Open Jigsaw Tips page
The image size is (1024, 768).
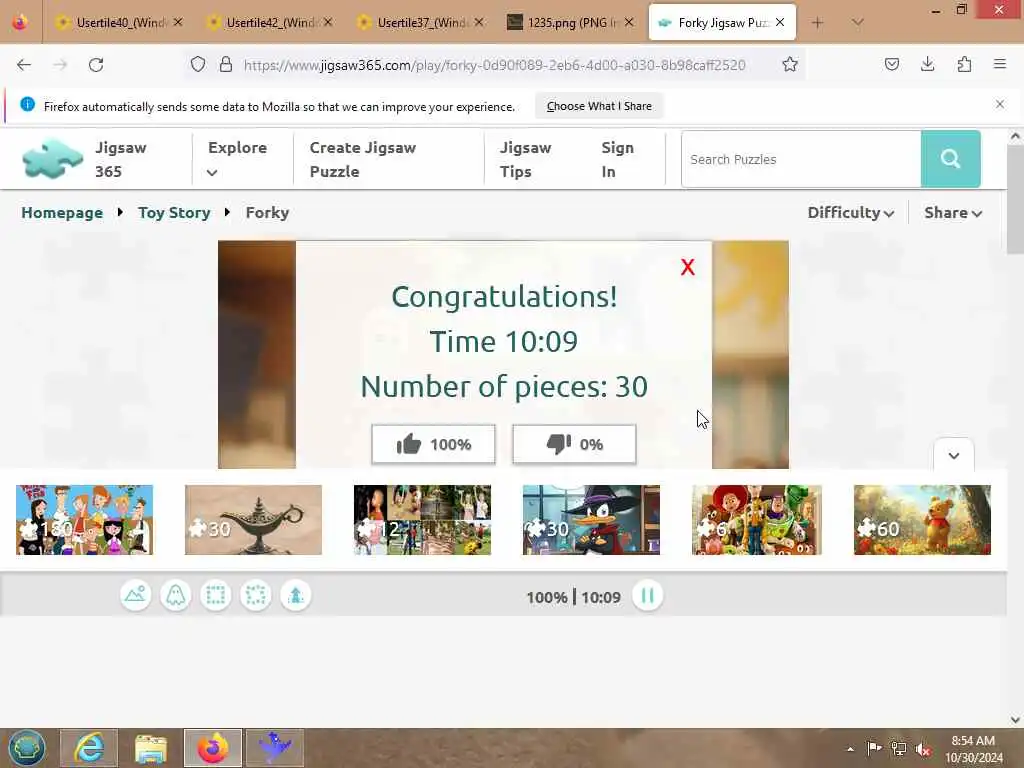[x=526, y=159]
